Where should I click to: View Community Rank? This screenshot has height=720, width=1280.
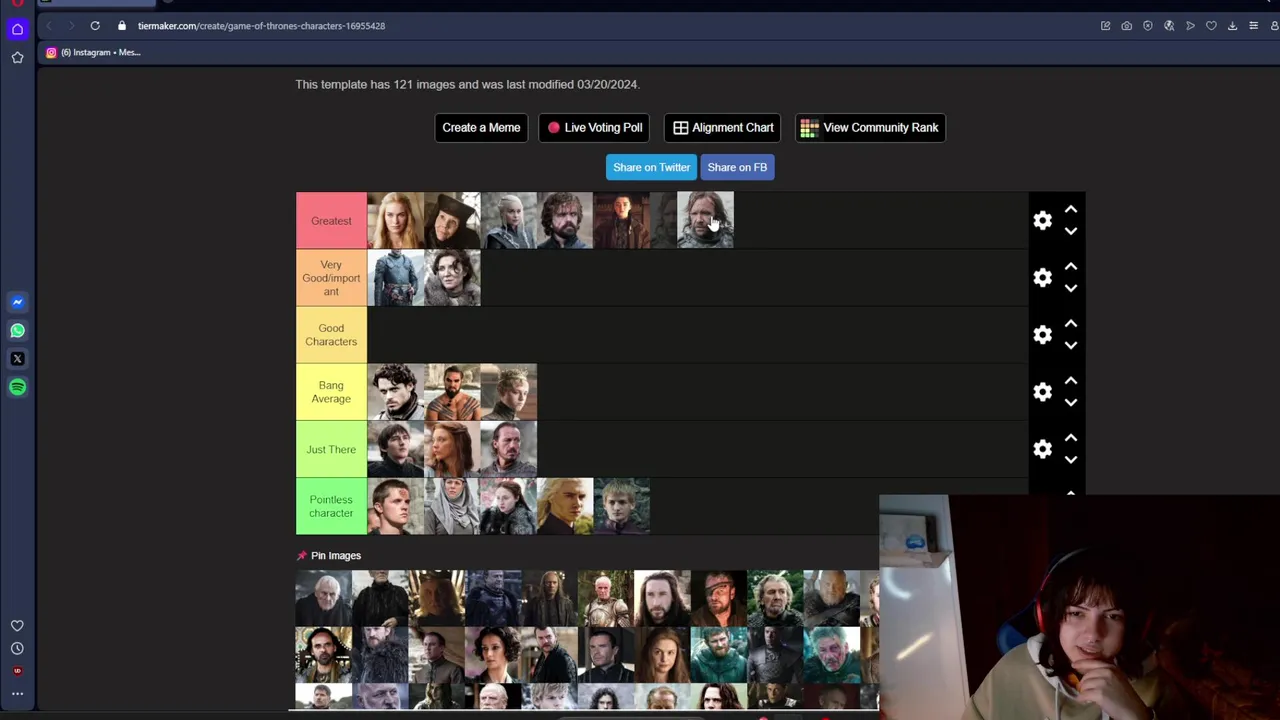pyautogui.click(x=870, y=128)
